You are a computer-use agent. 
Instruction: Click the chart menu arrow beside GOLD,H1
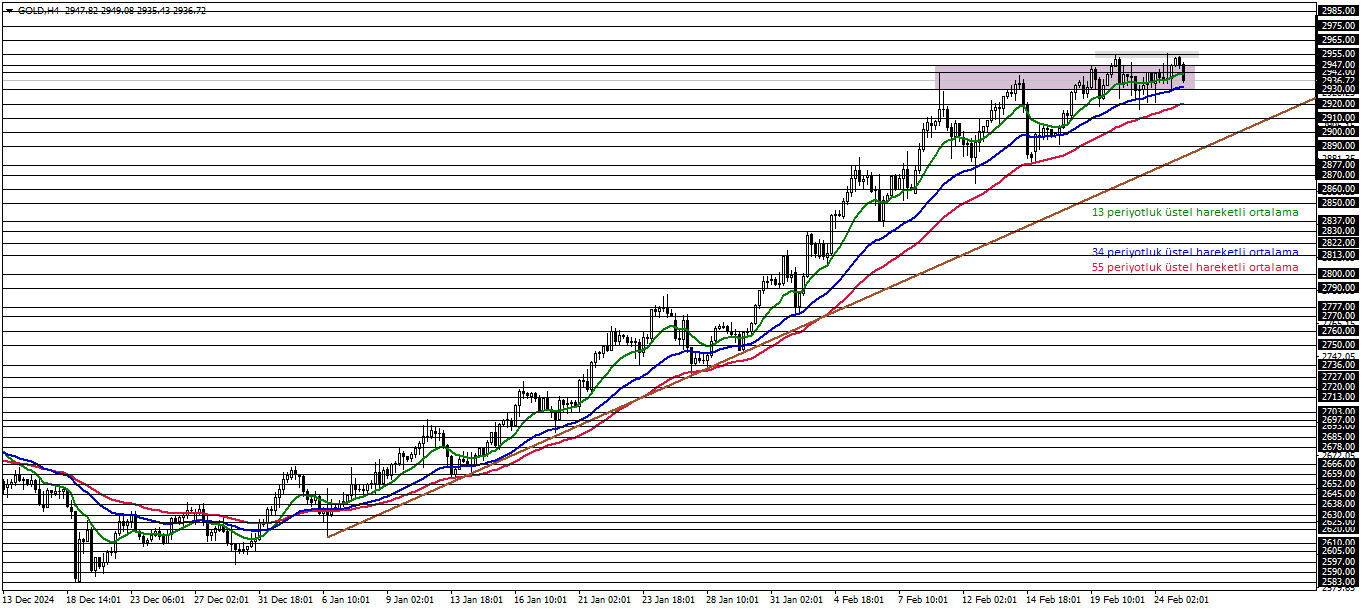[x=9, y=10]
